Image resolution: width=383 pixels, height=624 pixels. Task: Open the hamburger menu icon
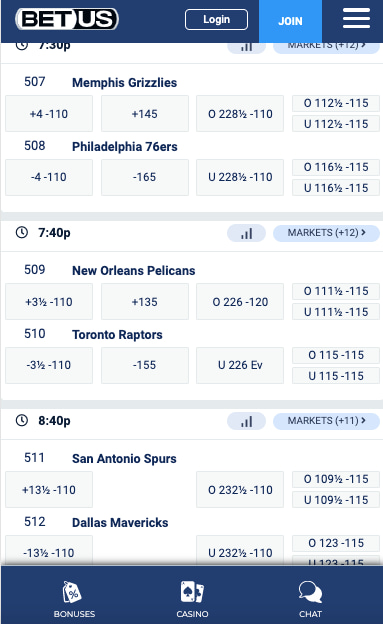click(x=356, y=19)
